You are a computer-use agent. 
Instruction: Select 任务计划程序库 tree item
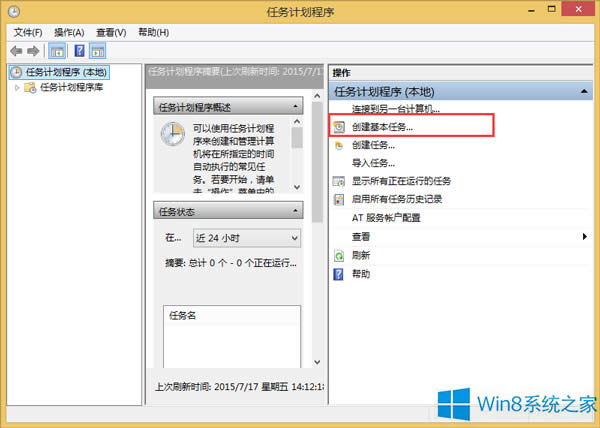(72, 88)
